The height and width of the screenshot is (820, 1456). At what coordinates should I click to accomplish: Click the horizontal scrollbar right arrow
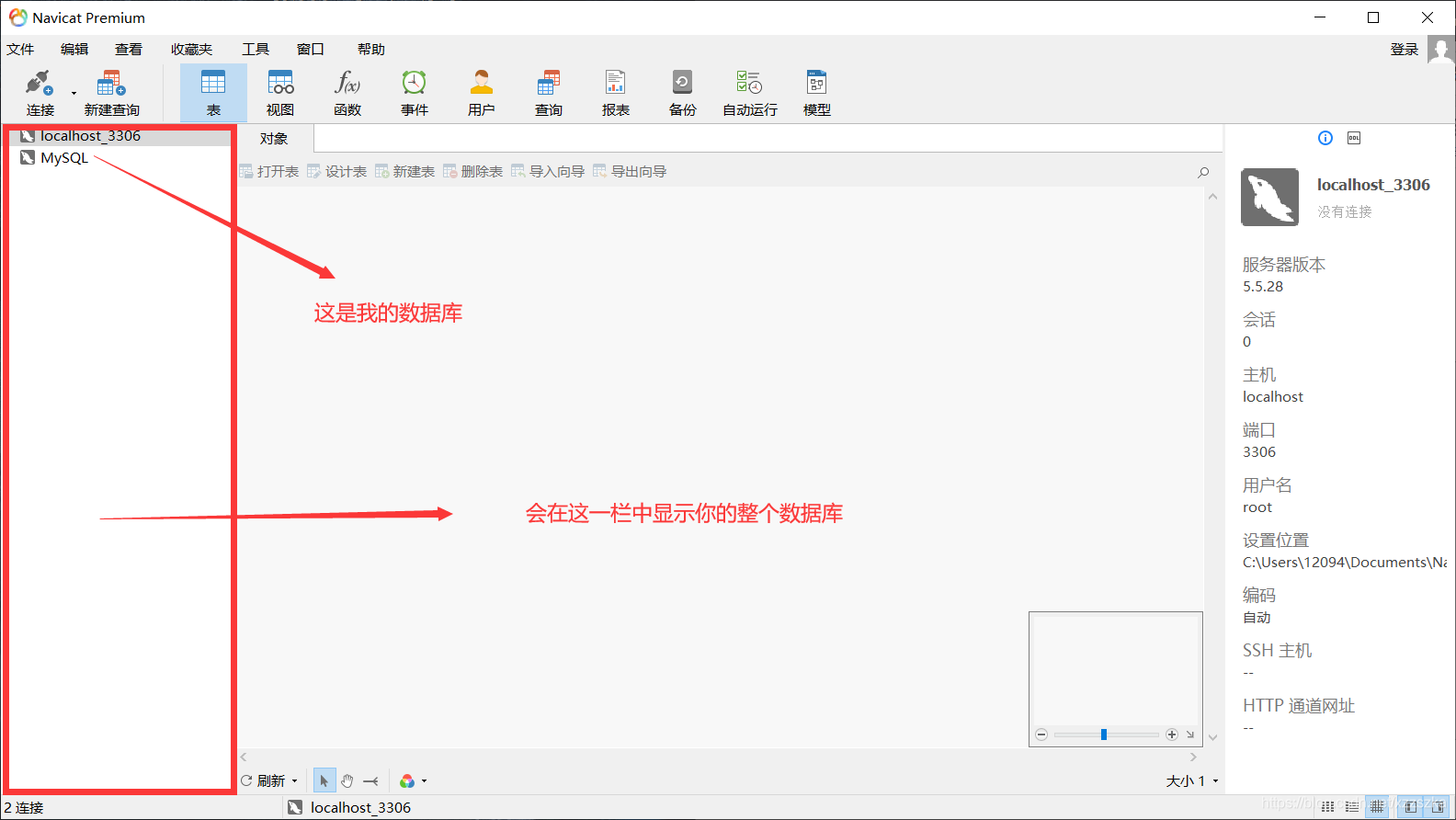tap(1193, 757)
